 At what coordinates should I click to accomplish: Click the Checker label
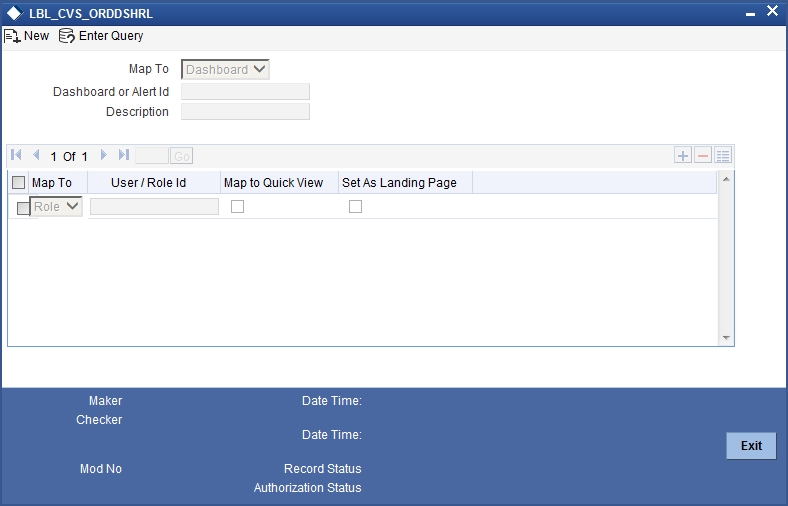[x=99, y=420]
